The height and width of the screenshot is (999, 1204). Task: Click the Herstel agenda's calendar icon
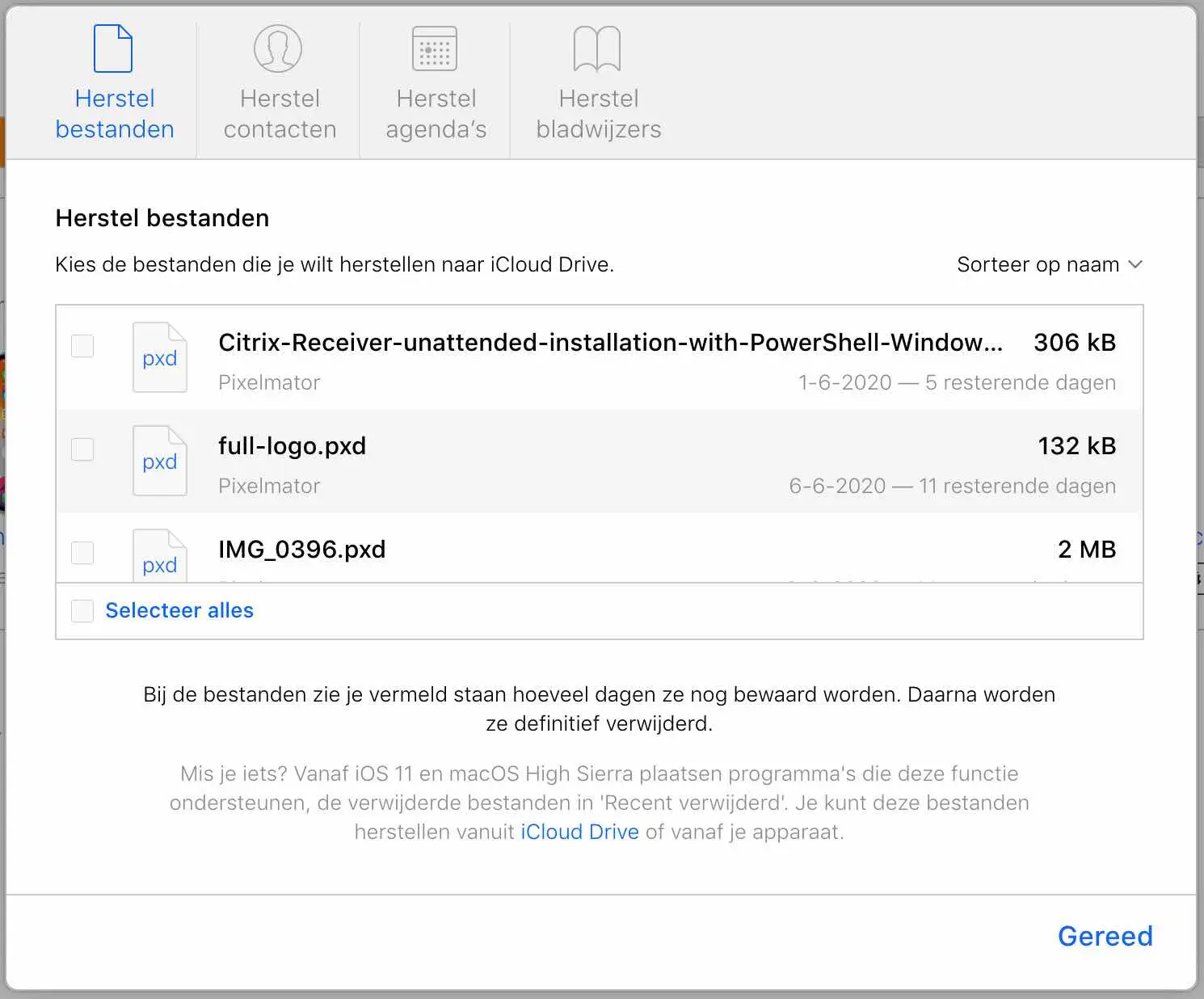(435, 48)
